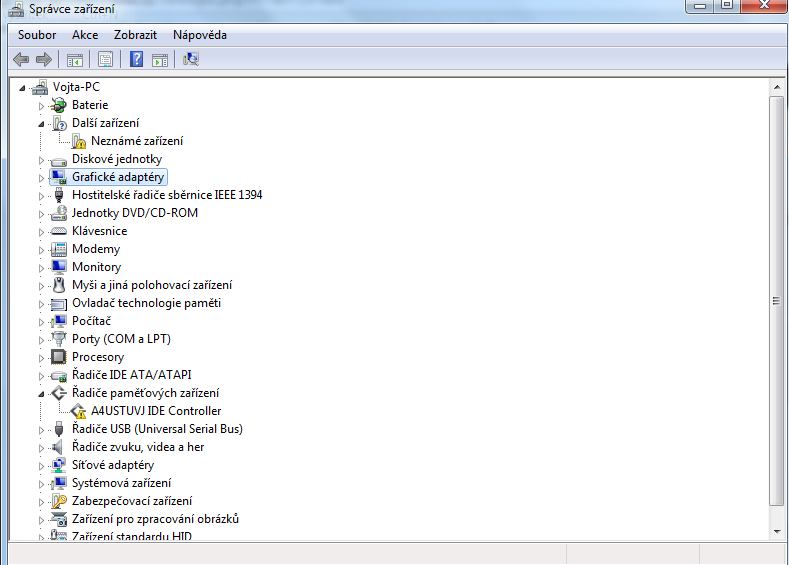
Task: Click the IEEE 1394 controller icon
Action: click(x=59, y=195)
